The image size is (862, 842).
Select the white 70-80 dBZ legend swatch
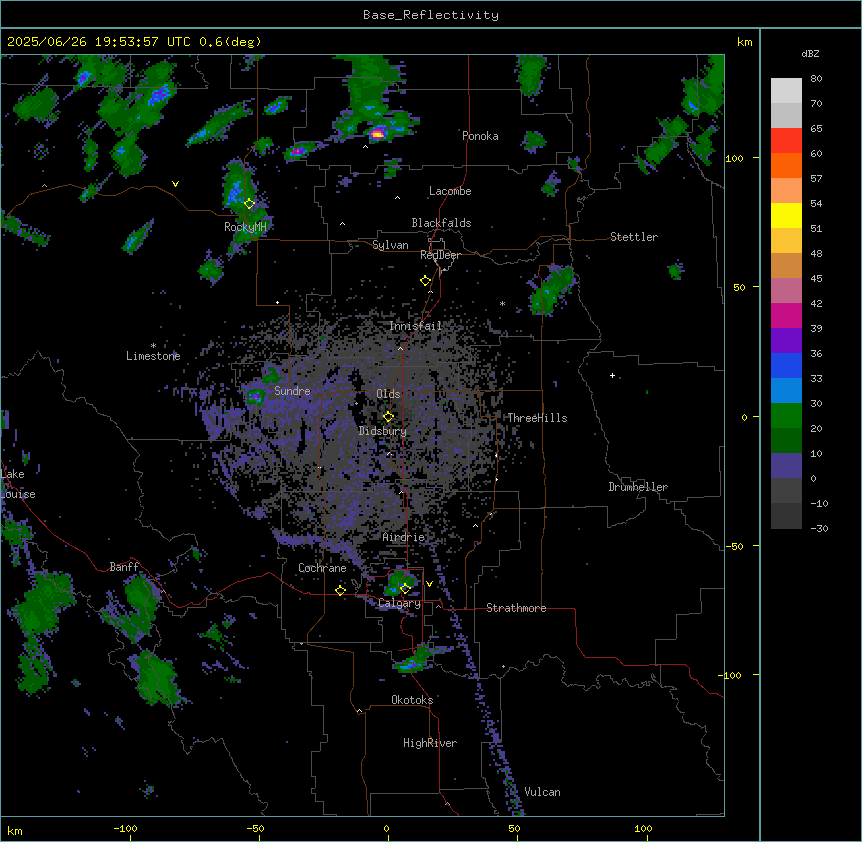coord(786,91)
